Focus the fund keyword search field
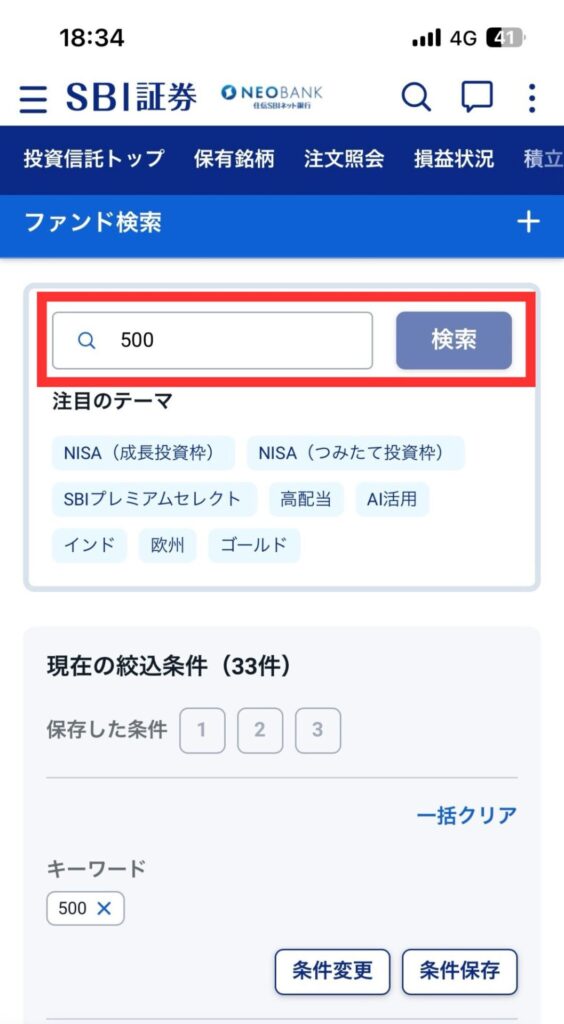The width and height of the screenshot is (564, 1024). [212, 340]
